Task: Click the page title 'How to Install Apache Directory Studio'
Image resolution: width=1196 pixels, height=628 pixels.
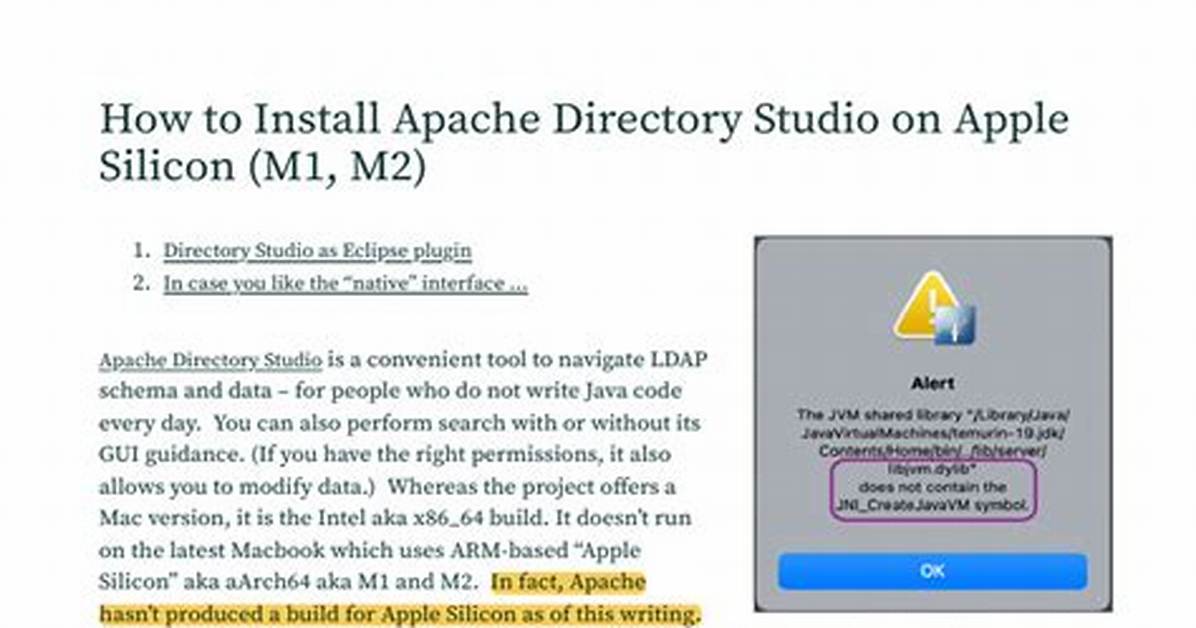Action: [x=584, y=143]
